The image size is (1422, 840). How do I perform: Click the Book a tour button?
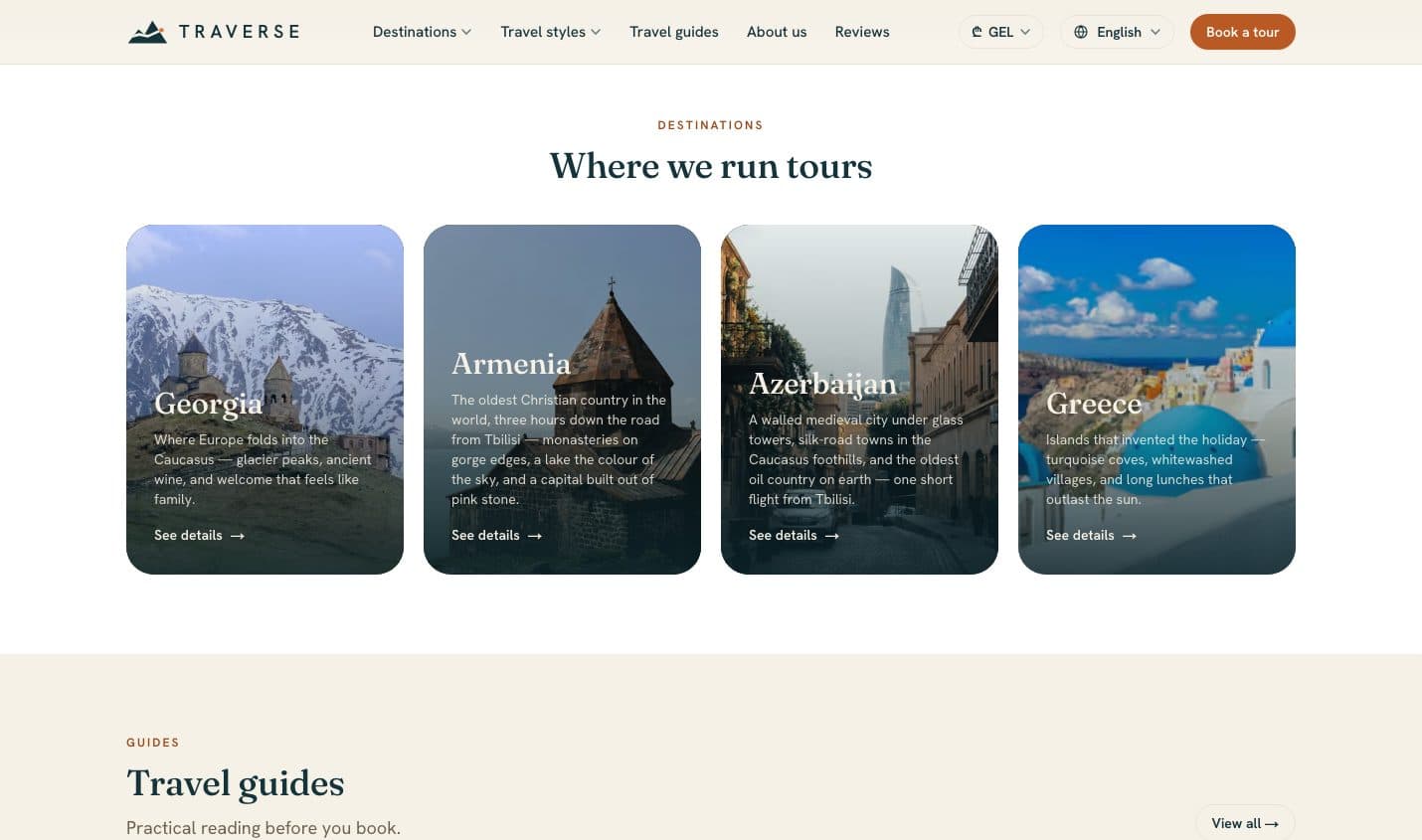point(1242,32)
